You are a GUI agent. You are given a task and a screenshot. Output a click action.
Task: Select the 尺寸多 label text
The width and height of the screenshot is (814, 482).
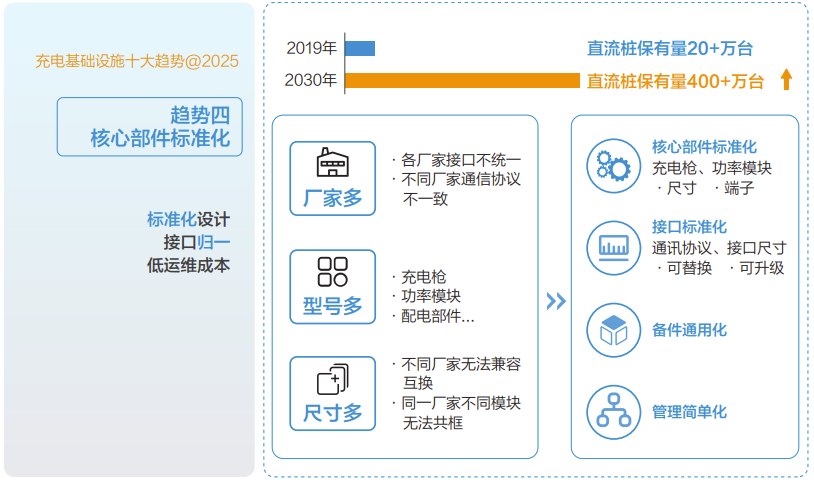click(x=332, y=413)
